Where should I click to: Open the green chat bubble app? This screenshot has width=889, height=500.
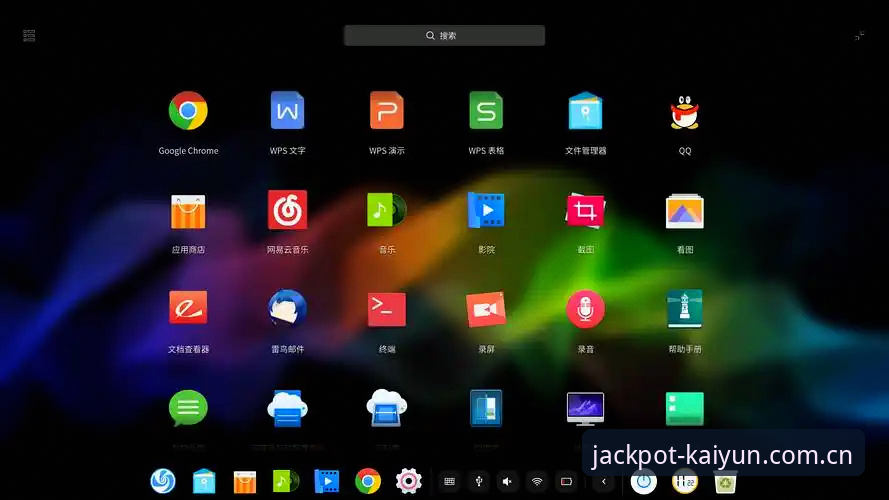click(x=188, y=408)
